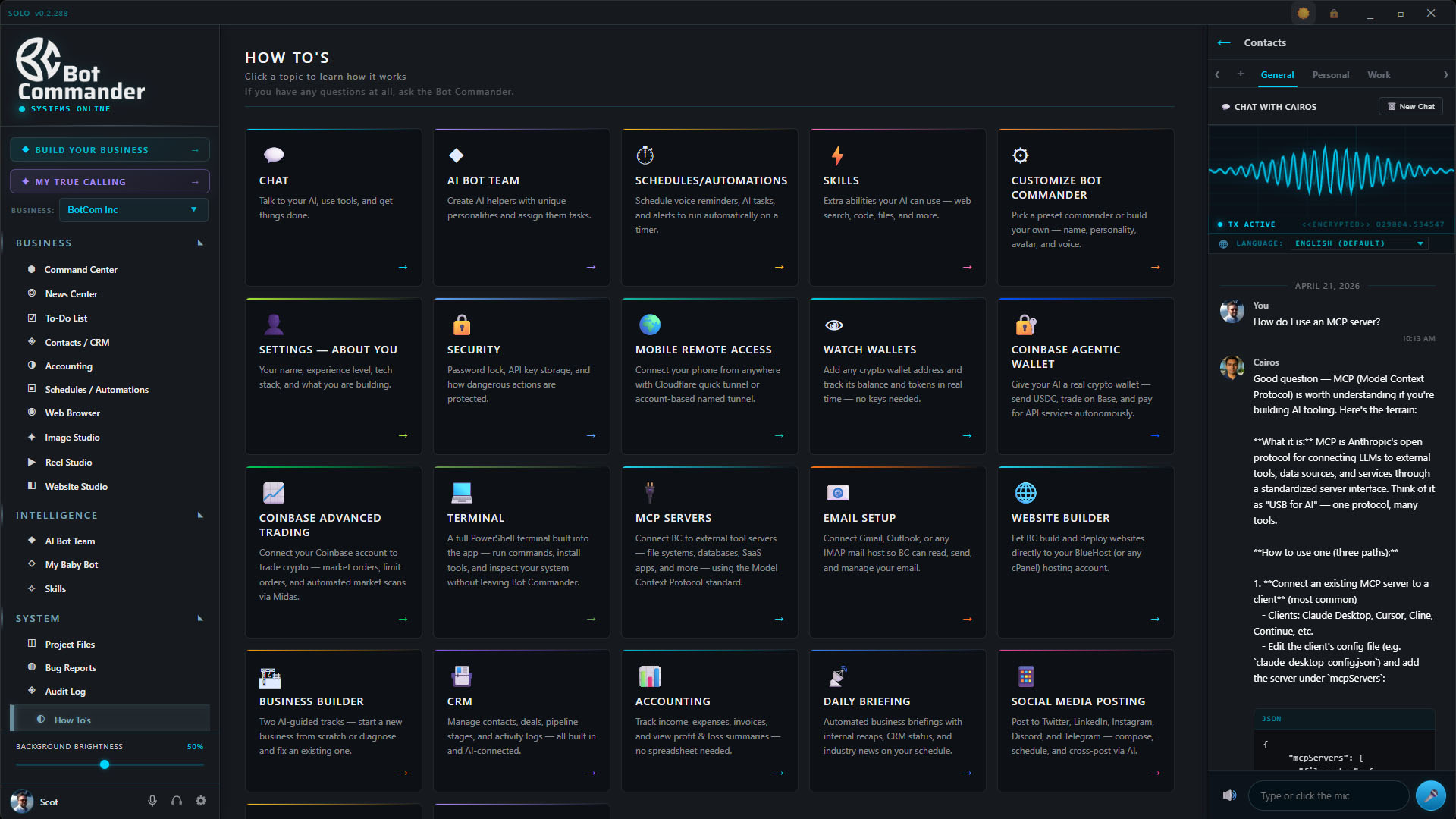
Task: Toggle the microphone next to Scot
Action: (152, 801)
